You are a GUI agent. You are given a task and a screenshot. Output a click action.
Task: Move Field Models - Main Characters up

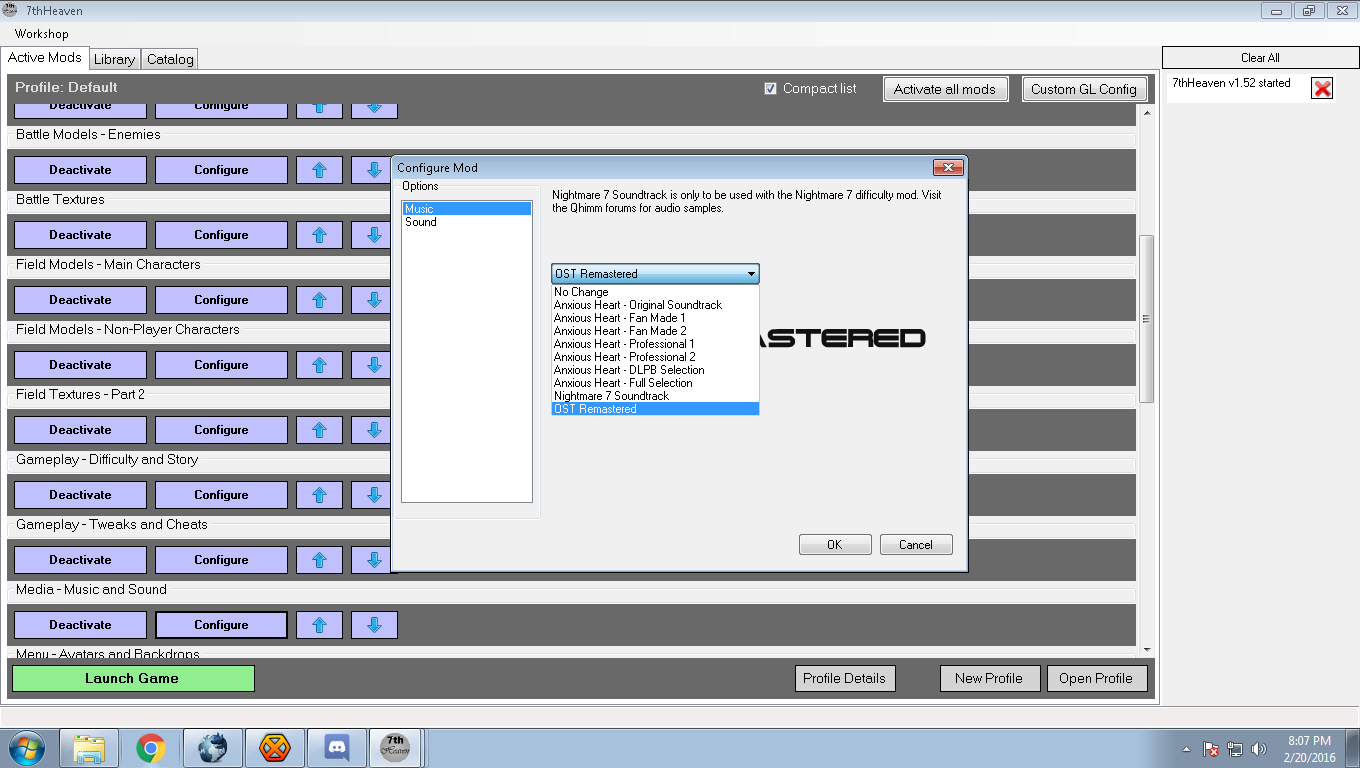(320, 300)
